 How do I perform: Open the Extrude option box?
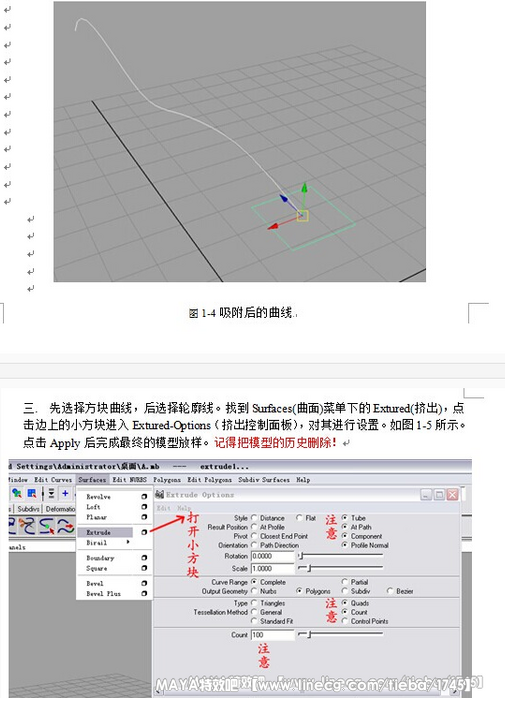144,532
